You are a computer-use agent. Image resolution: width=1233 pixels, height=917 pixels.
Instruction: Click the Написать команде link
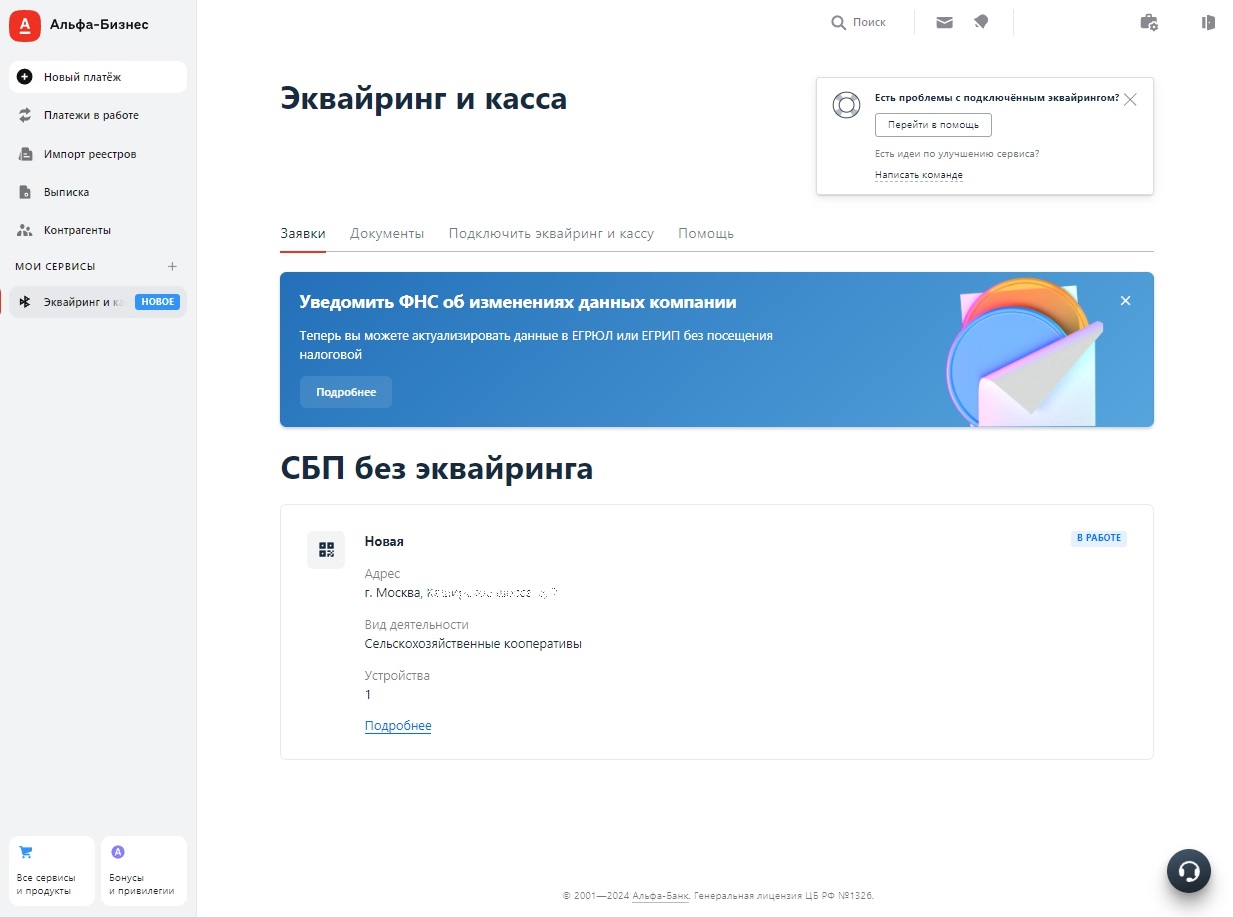(919, 175)
